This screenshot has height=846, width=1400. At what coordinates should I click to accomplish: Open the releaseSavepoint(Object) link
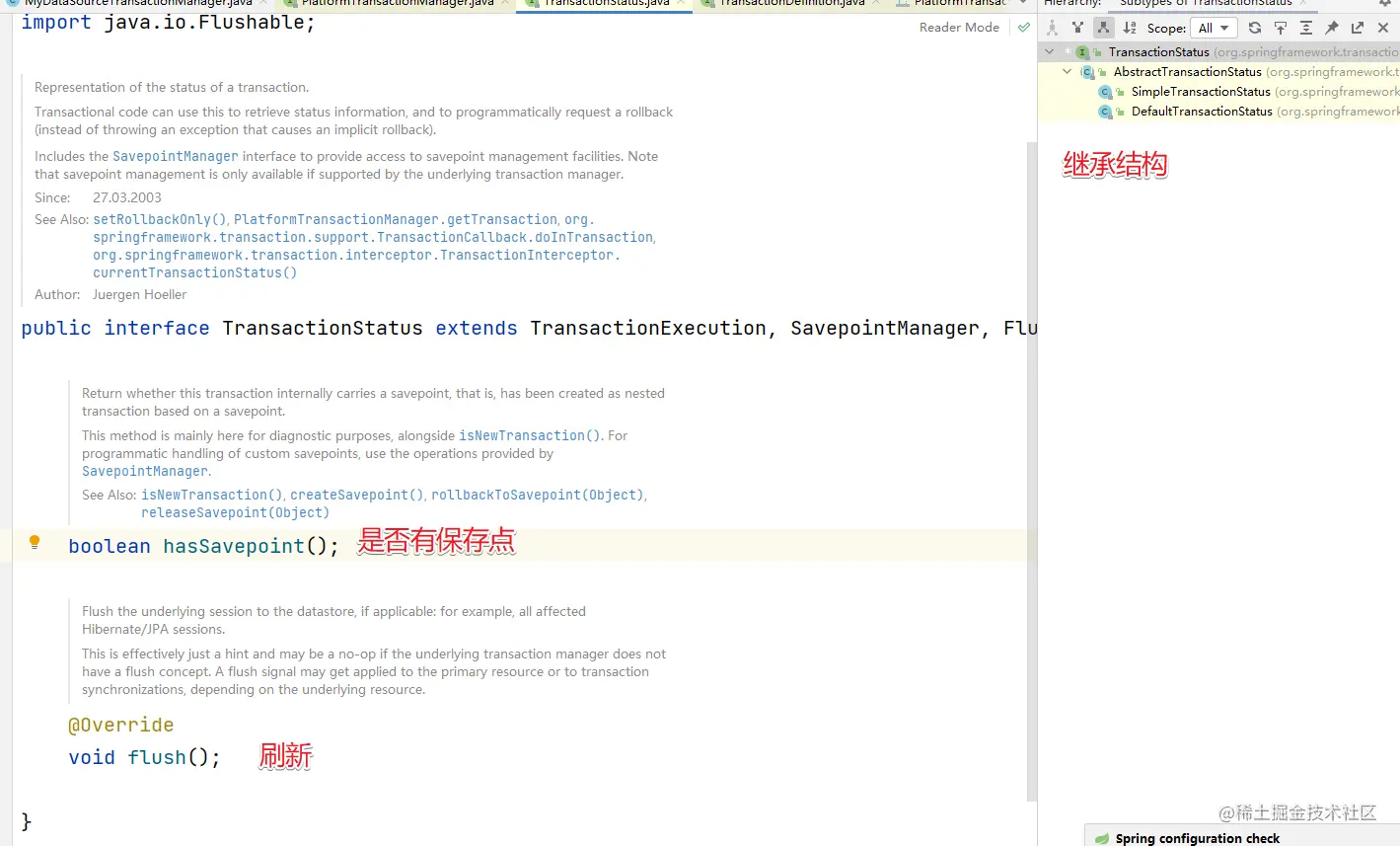click(235, 512)
